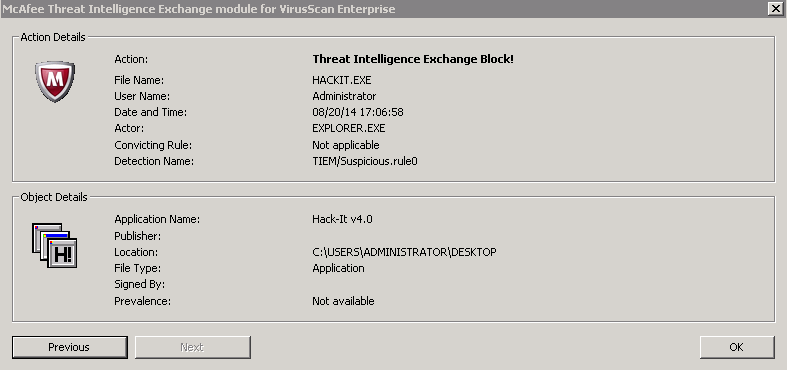
Task: Confirm the dialog with OK
Action: (737, 347)
